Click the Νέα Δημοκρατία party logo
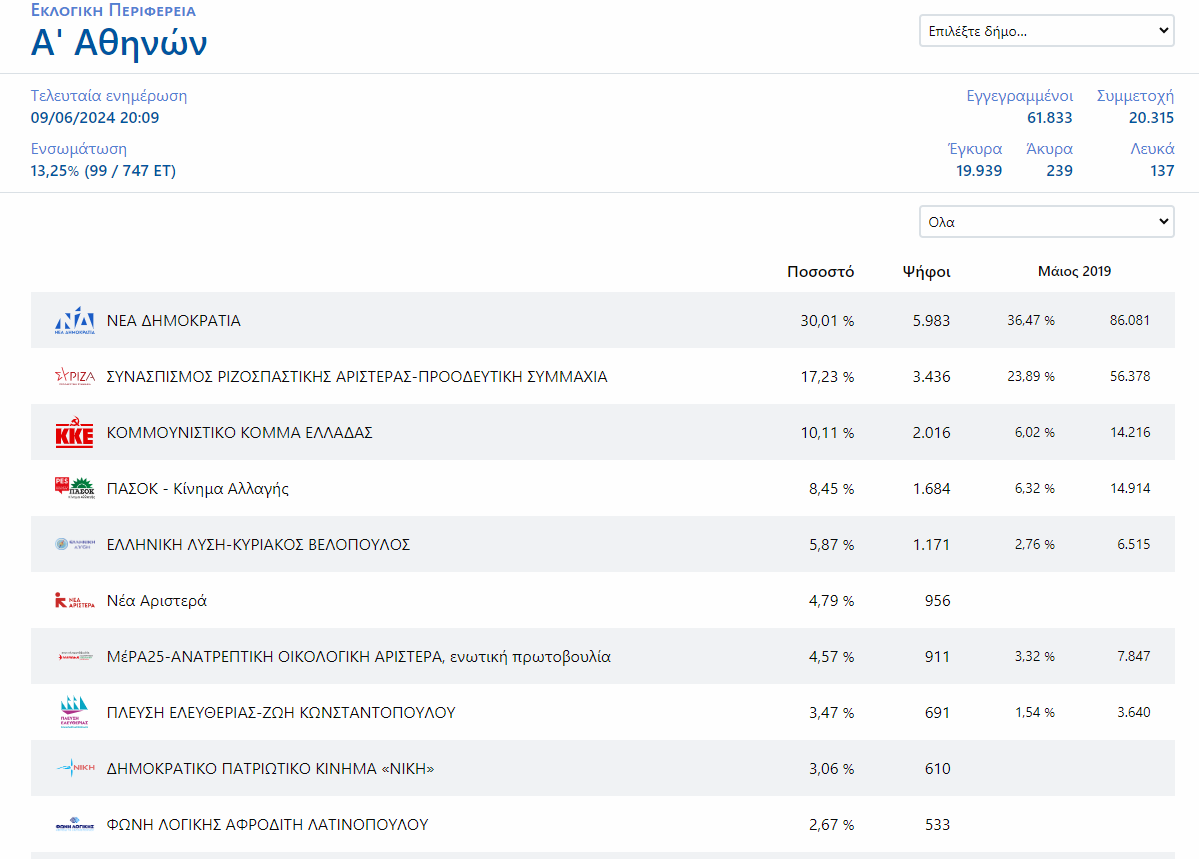The height and width of the screenshot is (859, 1199). [x=74, y=321]
